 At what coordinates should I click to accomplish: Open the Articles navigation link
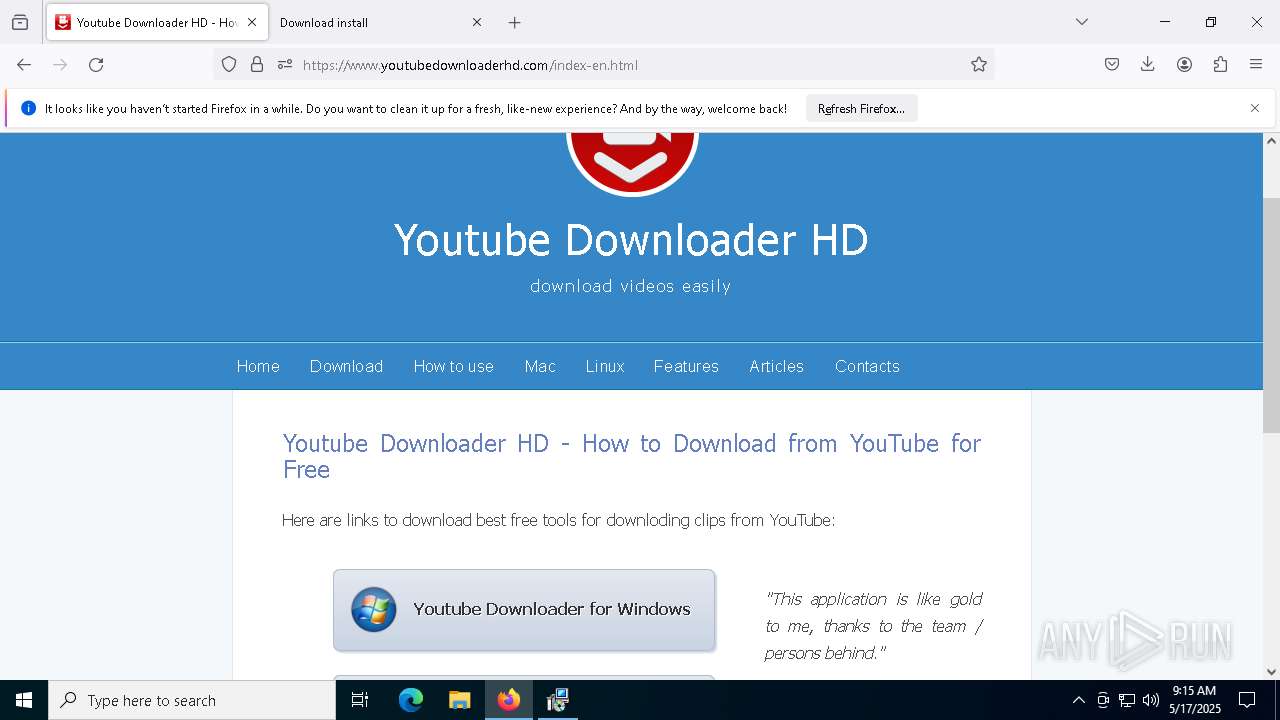tap(777, 366)
